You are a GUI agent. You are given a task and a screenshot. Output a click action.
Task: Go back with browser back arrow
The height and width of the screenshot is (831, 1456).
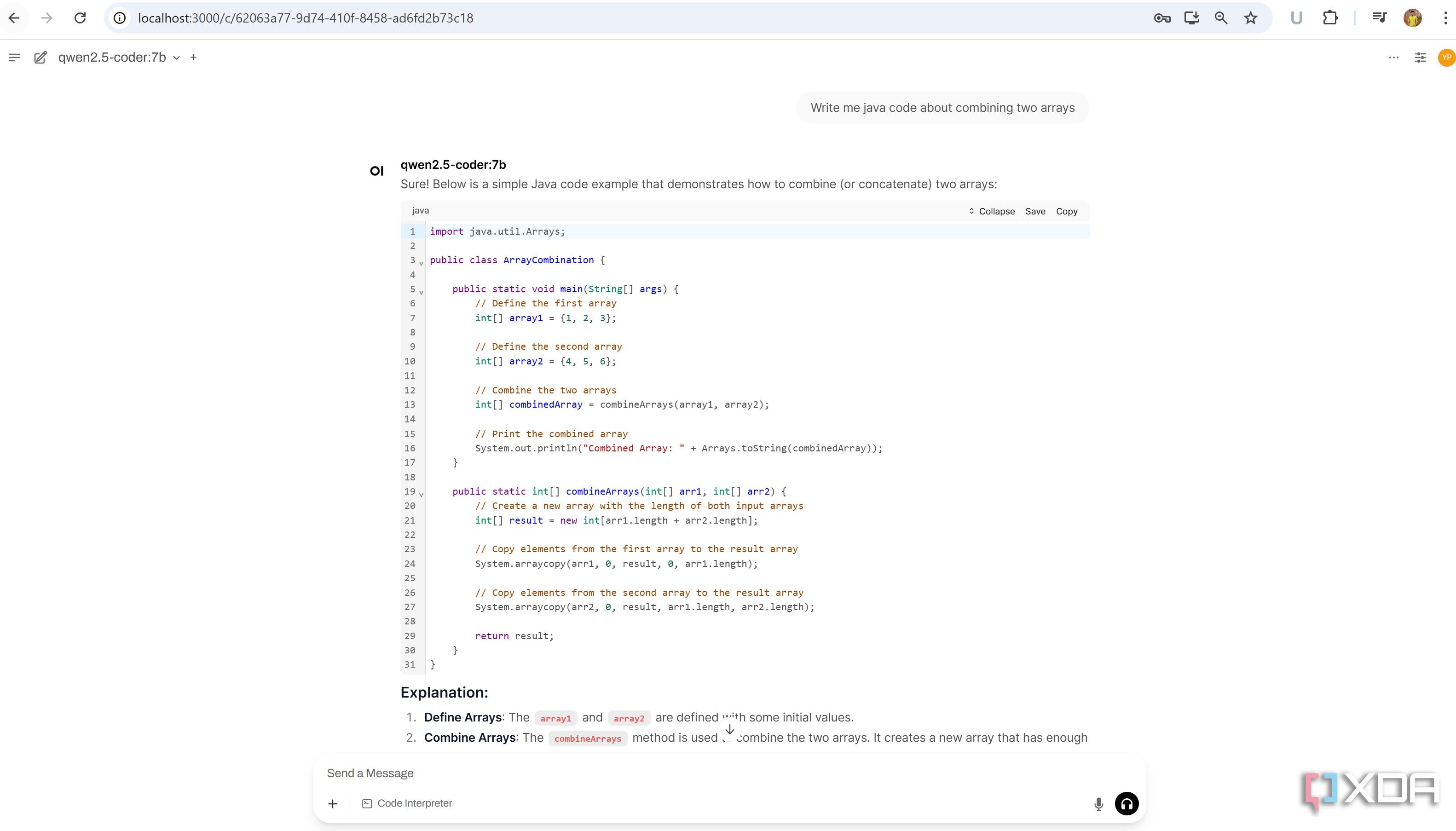(14, 18)
